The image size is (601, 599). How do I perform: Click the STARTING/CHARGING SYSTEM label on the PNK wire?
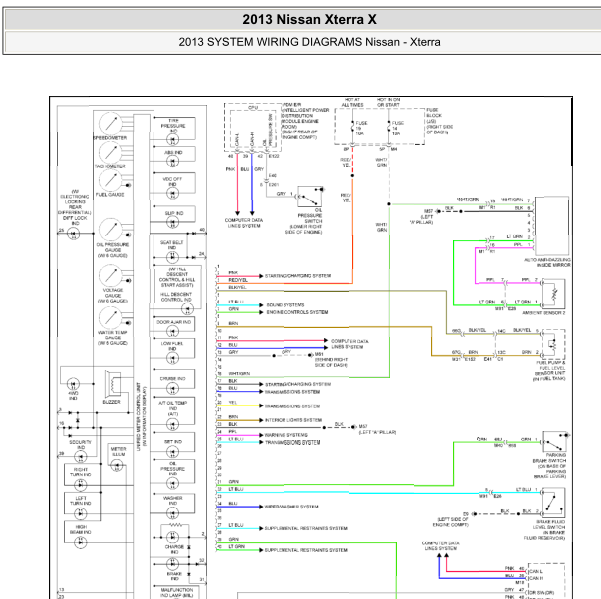pyautogui.click(x=298, y=276)
